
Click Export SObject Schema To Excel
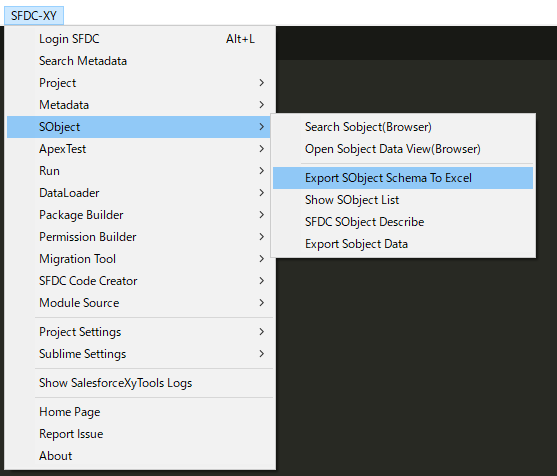pos(403,178)
